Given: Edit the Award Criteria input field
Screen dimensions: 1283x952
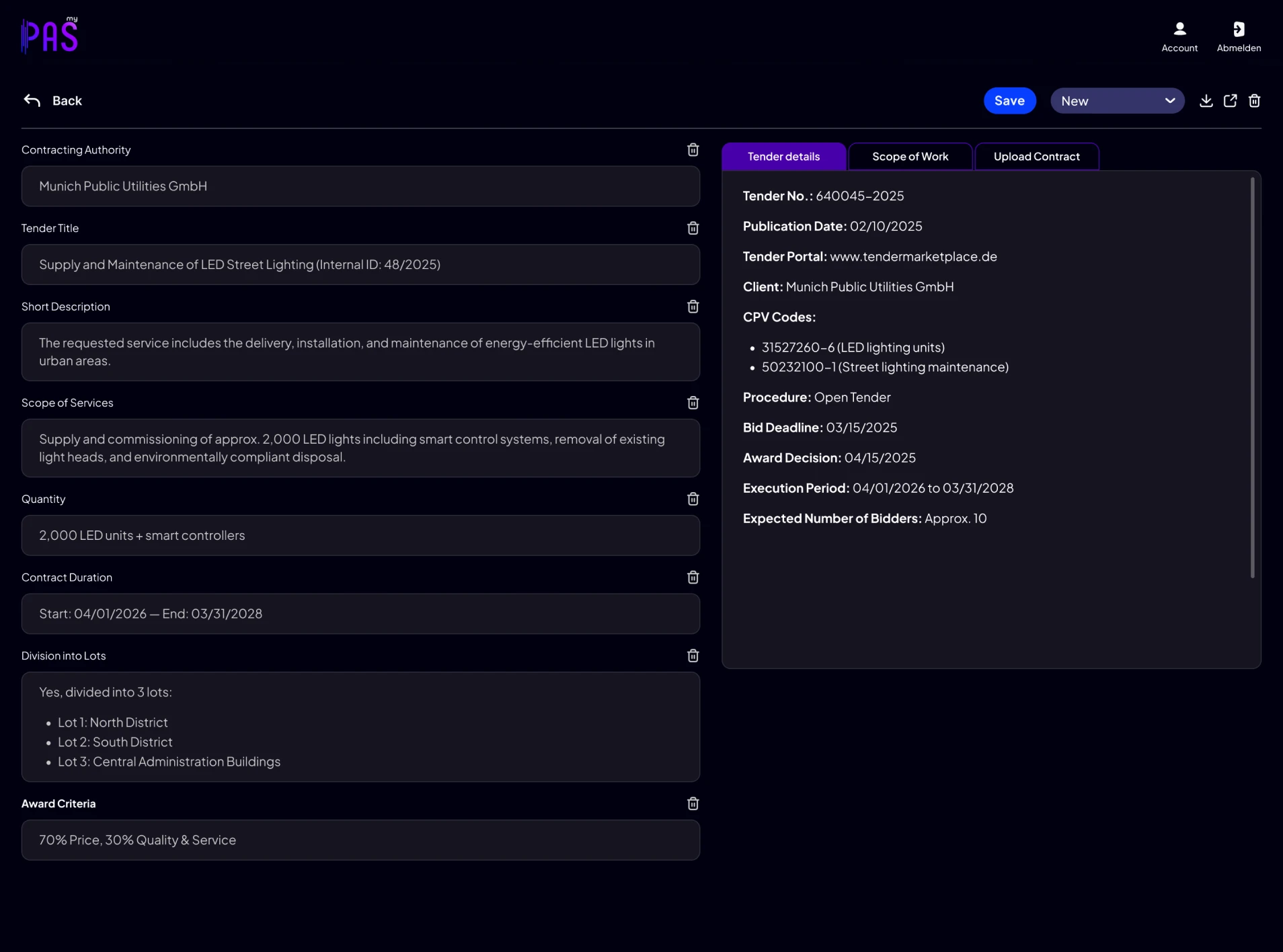Looking at the screenshot, I should 360,840.
